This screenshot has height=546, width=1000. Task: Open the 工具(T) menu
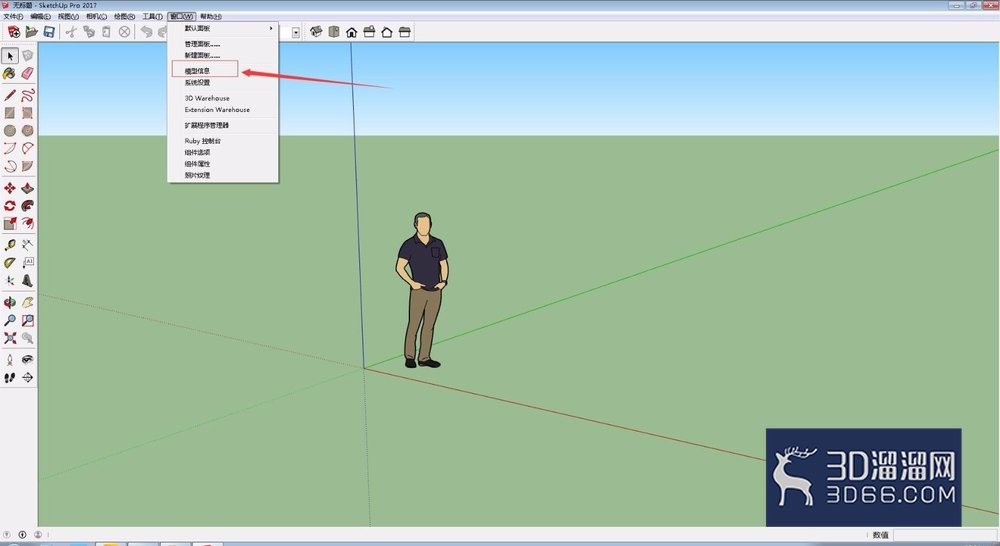[152, 17]
